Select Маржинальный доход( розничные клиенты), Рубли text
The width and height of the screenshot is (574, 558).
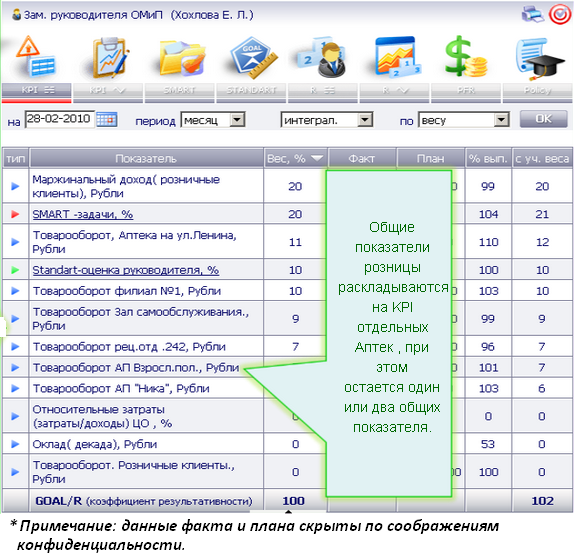pyautogui.click(x=126, y=186)
